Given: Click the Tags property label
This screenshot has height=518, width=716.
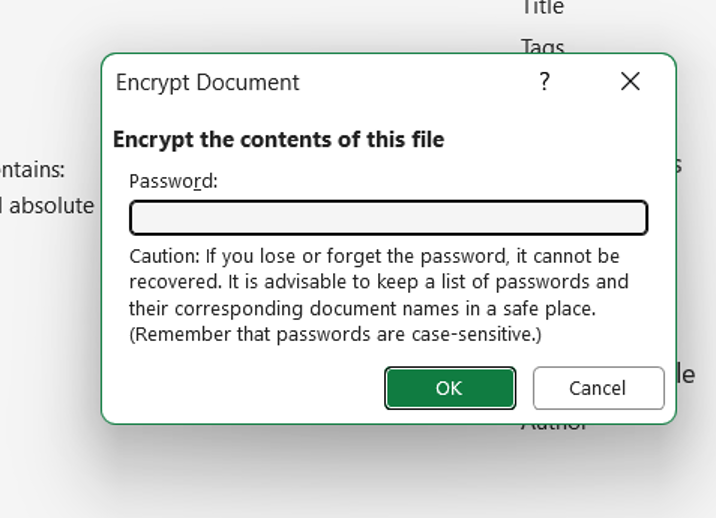Looking at the screenshot, I should [543, 46].
